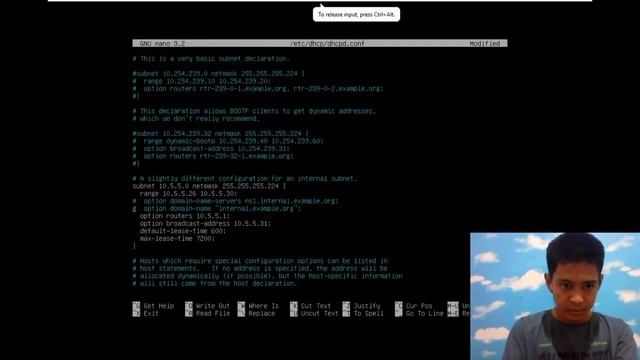This screenshot has width=640, height=360.
Task: Click the line 'option broadcast-address 10.5.5.31;'
Action: point(205,224)
